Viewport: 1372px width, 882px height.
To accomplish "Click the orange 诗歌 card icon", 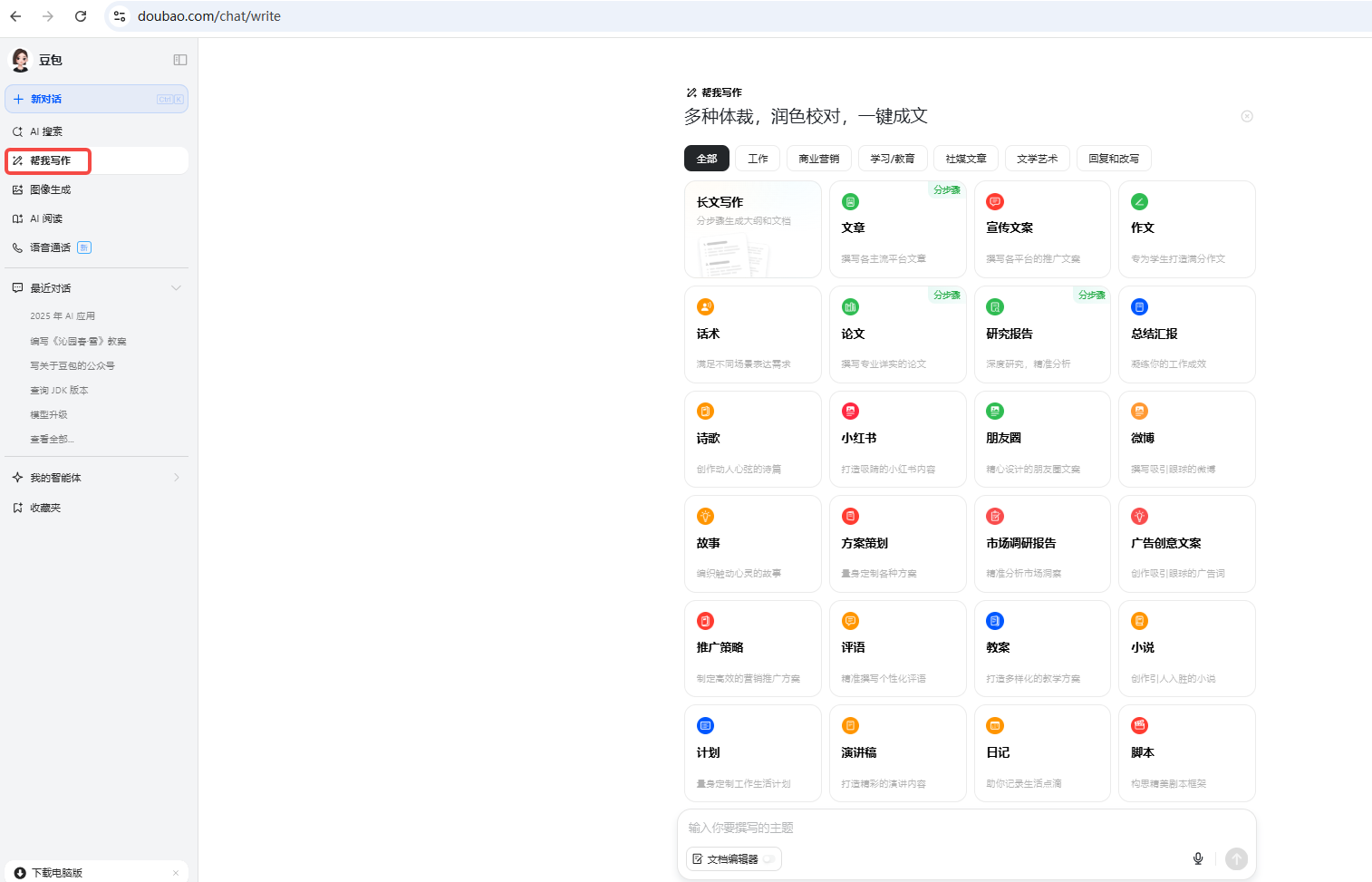I will [x=705, y=412].
